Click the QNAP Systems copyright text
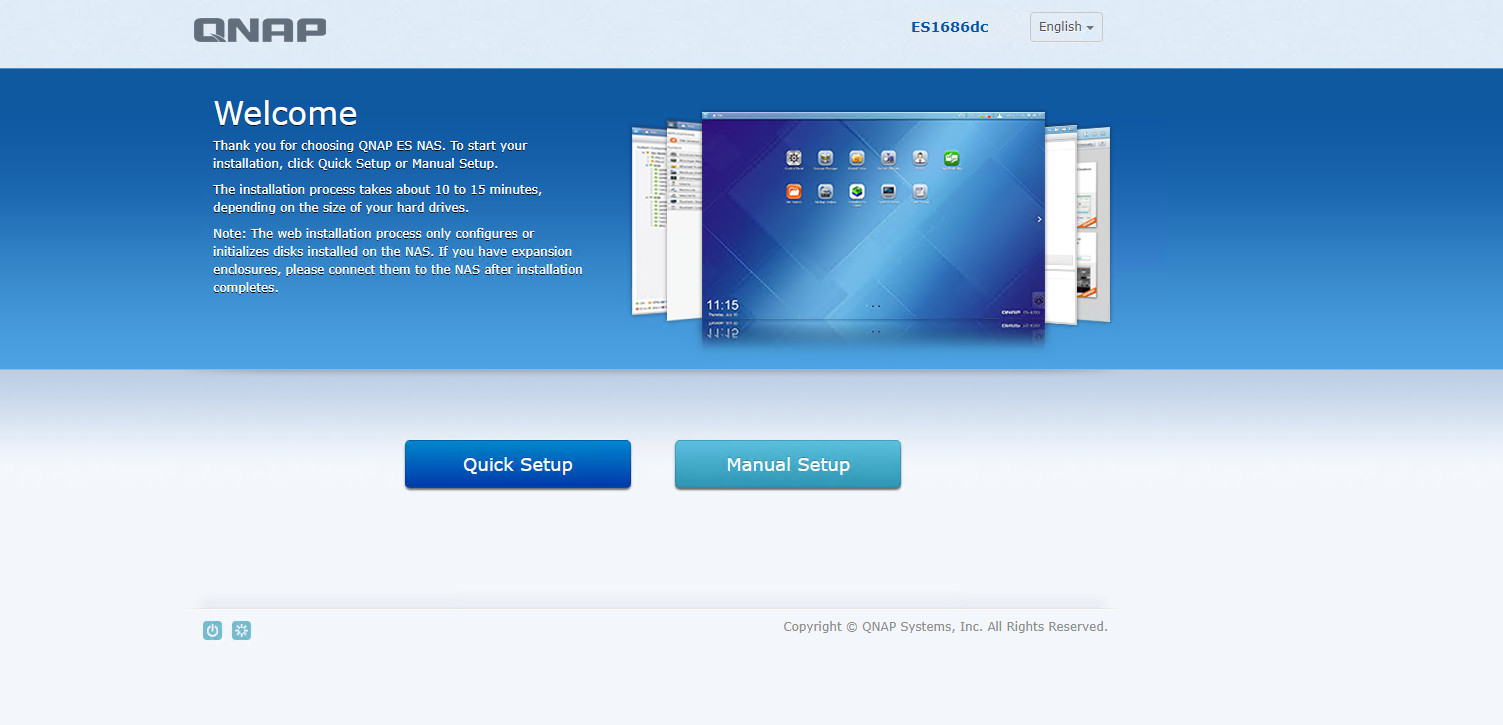This screenshot has width=1503, height=725. (945, 627)
